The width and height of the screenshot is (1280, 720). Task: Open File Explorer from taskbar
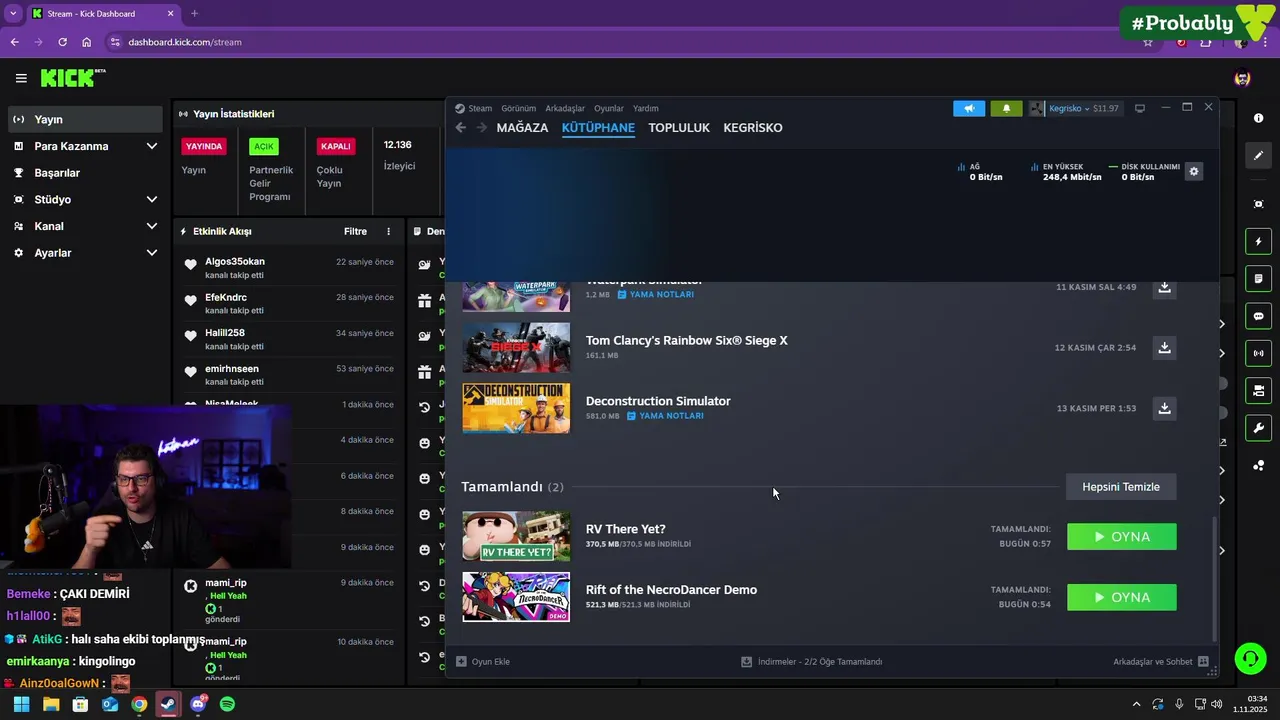point(51,704)
